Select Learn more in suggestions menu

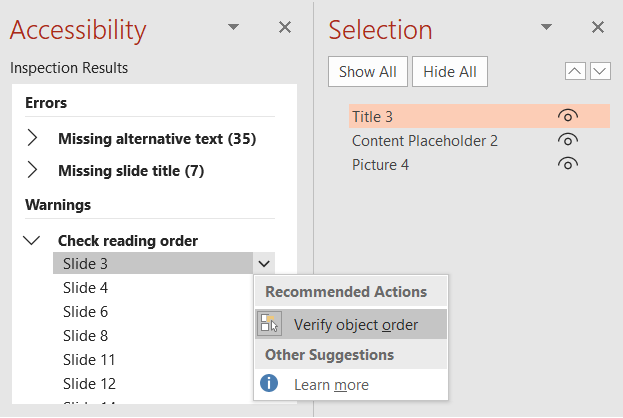(351, 384)
